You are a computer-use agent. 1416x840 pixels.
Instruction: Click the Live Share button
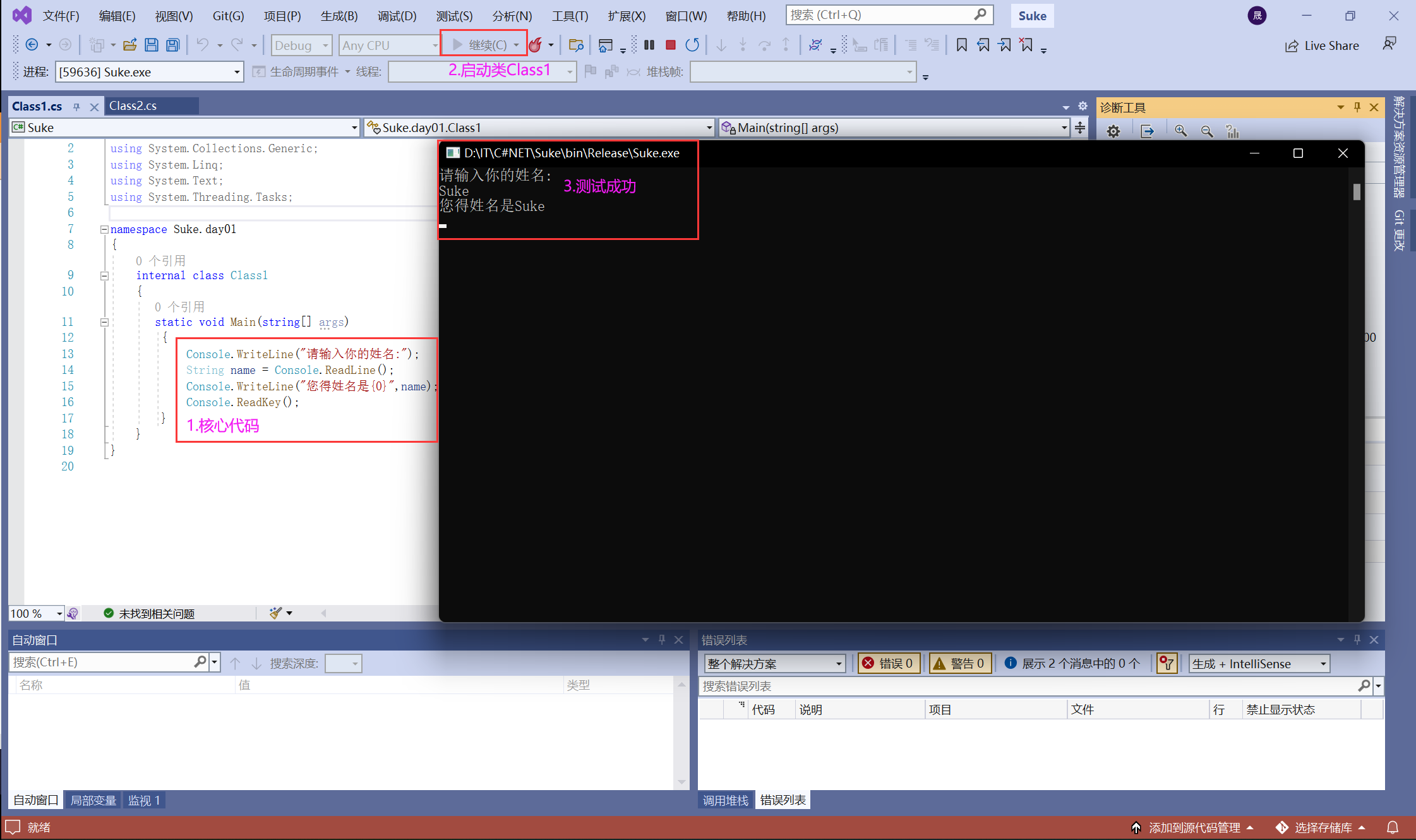click(1322, 45)
